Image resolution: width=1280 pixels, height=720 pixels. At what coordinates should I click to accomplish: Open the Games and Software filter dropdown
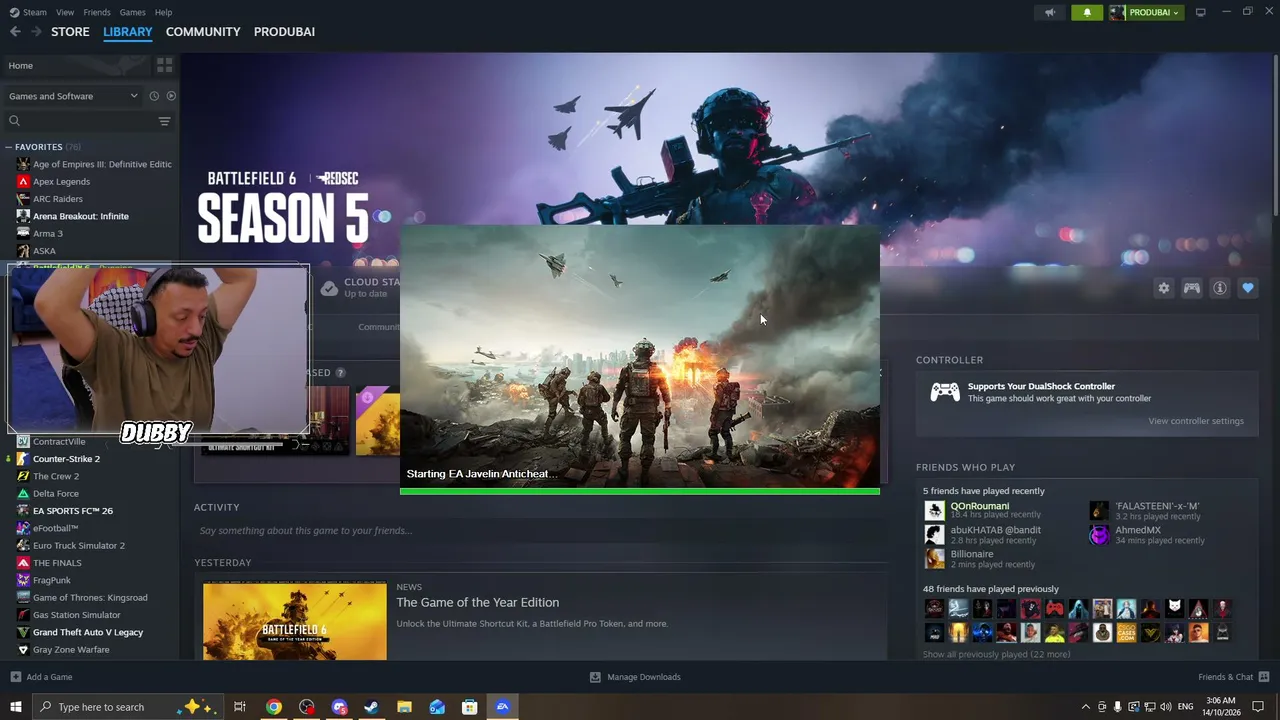tap(73, 96)
